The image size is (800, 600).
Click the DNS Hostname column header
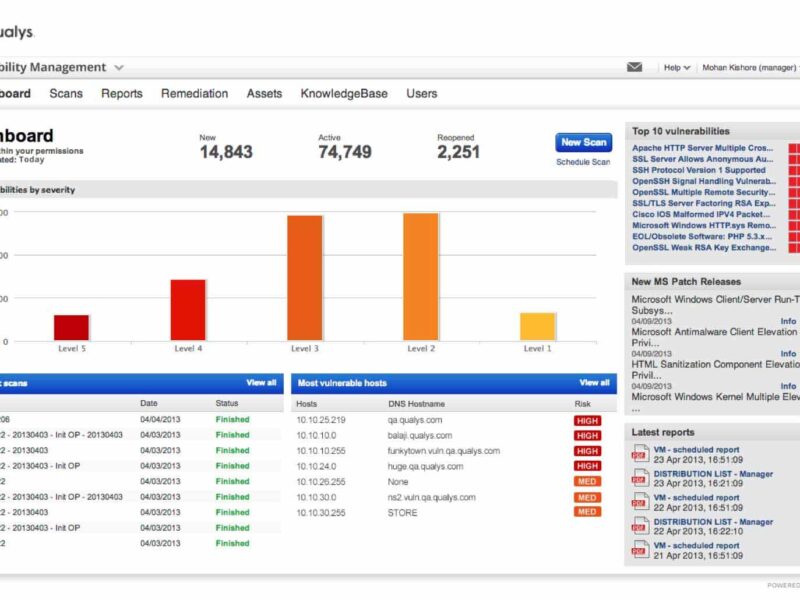[416, 404]
